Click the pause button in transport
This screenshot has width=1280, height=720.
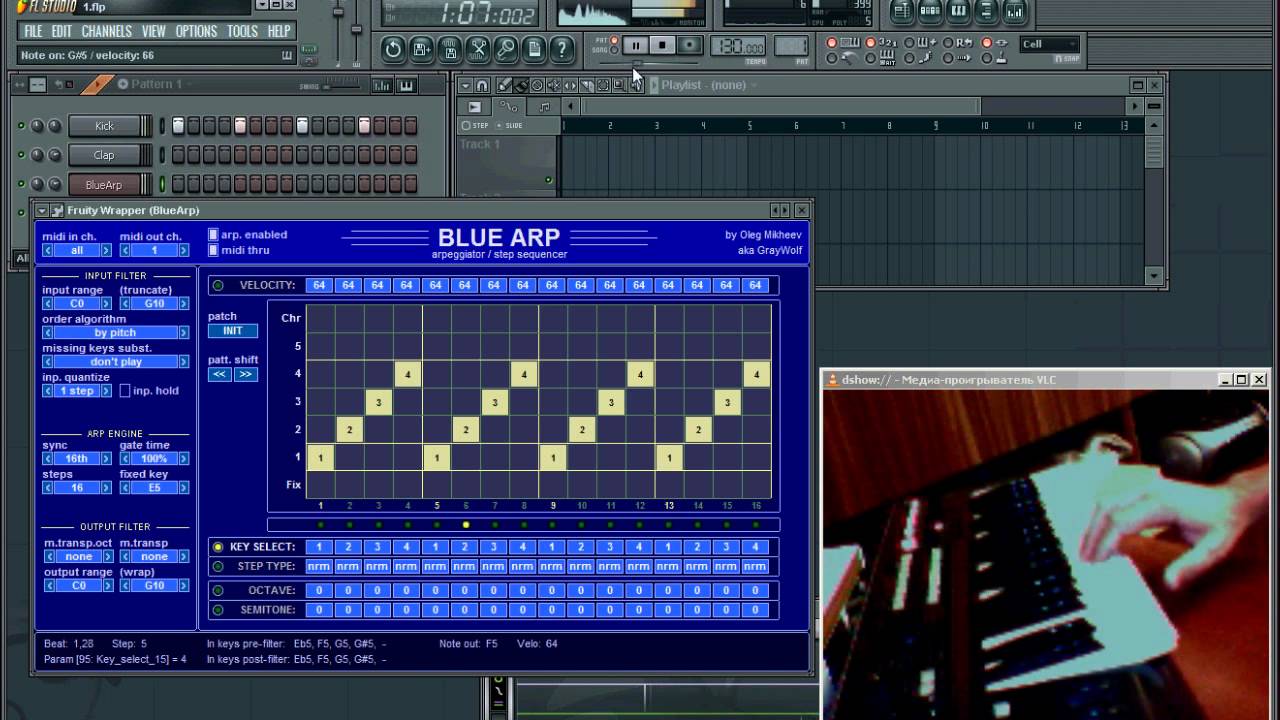(x=636, y=46)
